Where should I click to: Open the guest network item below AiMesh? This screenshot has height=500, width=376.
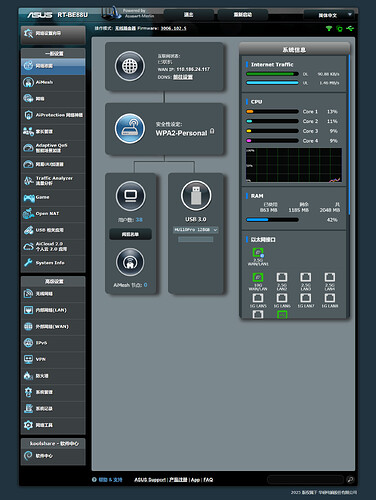pyautogui.click(x=53, y=99)
